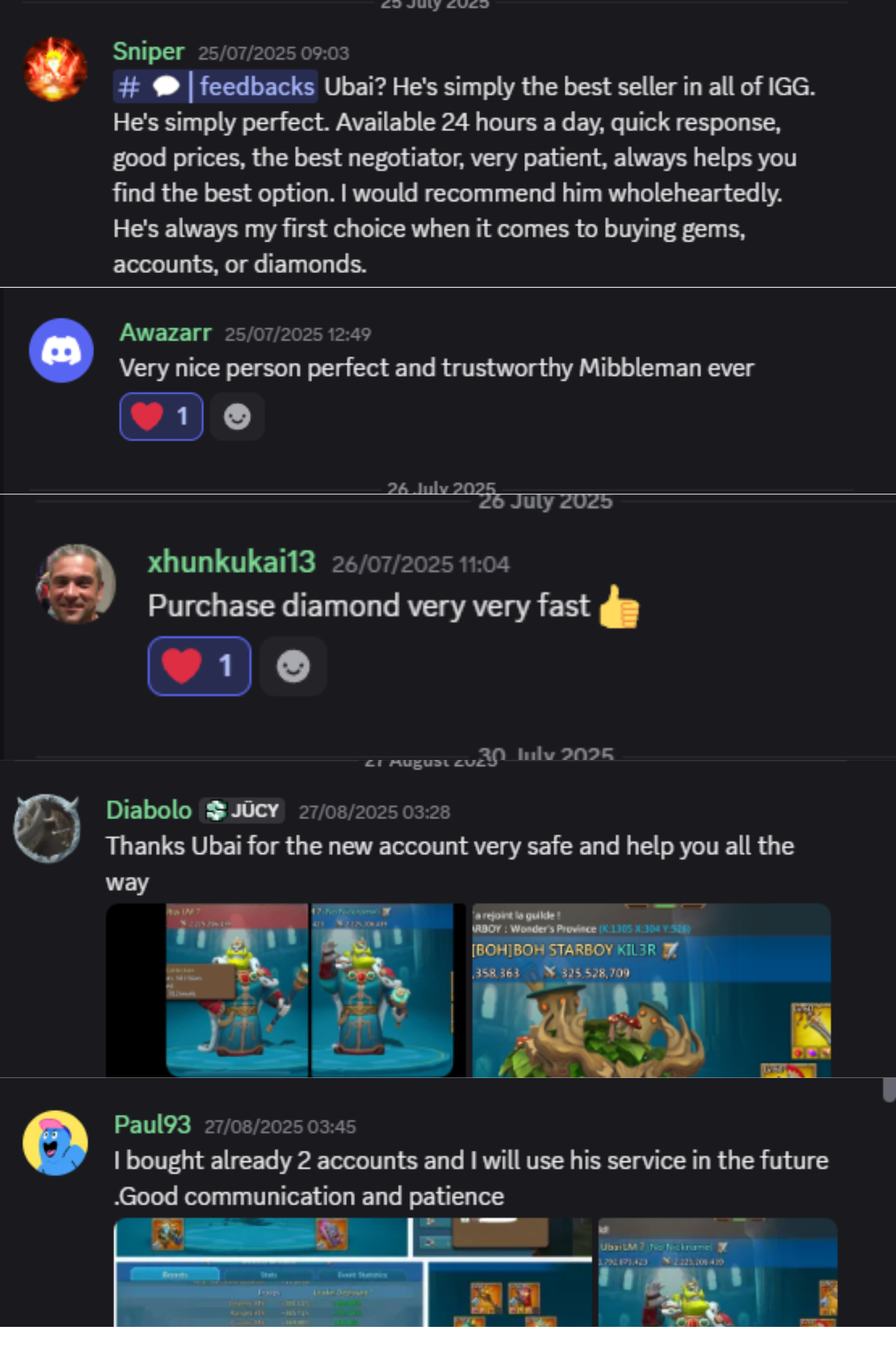
Task: Open Paul93's blue cartoon avatar
Action: [55, 1143]
